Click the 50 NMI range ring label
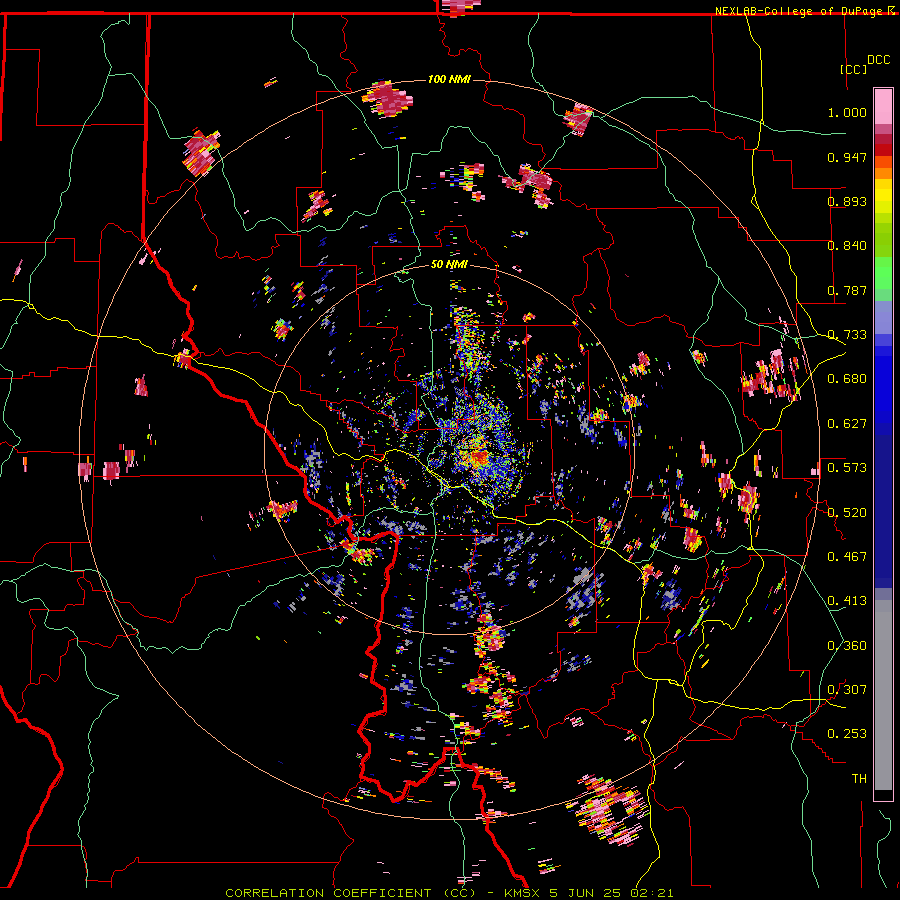 pyautogui.click(x=449, y=265)
